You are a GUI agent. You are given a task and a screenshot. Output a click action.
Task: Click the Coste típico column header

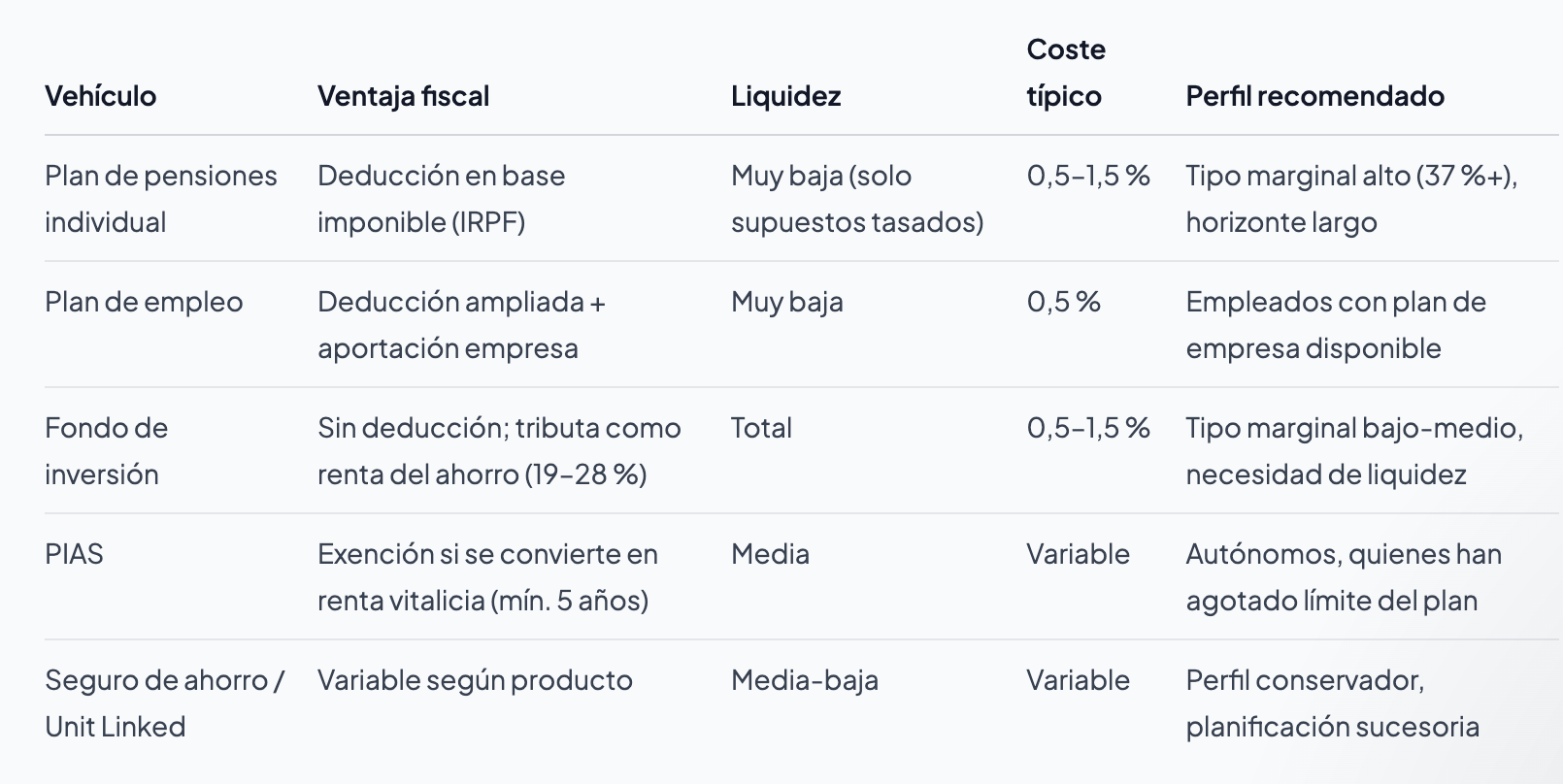pyautogui.click(x=1066, y=73)
